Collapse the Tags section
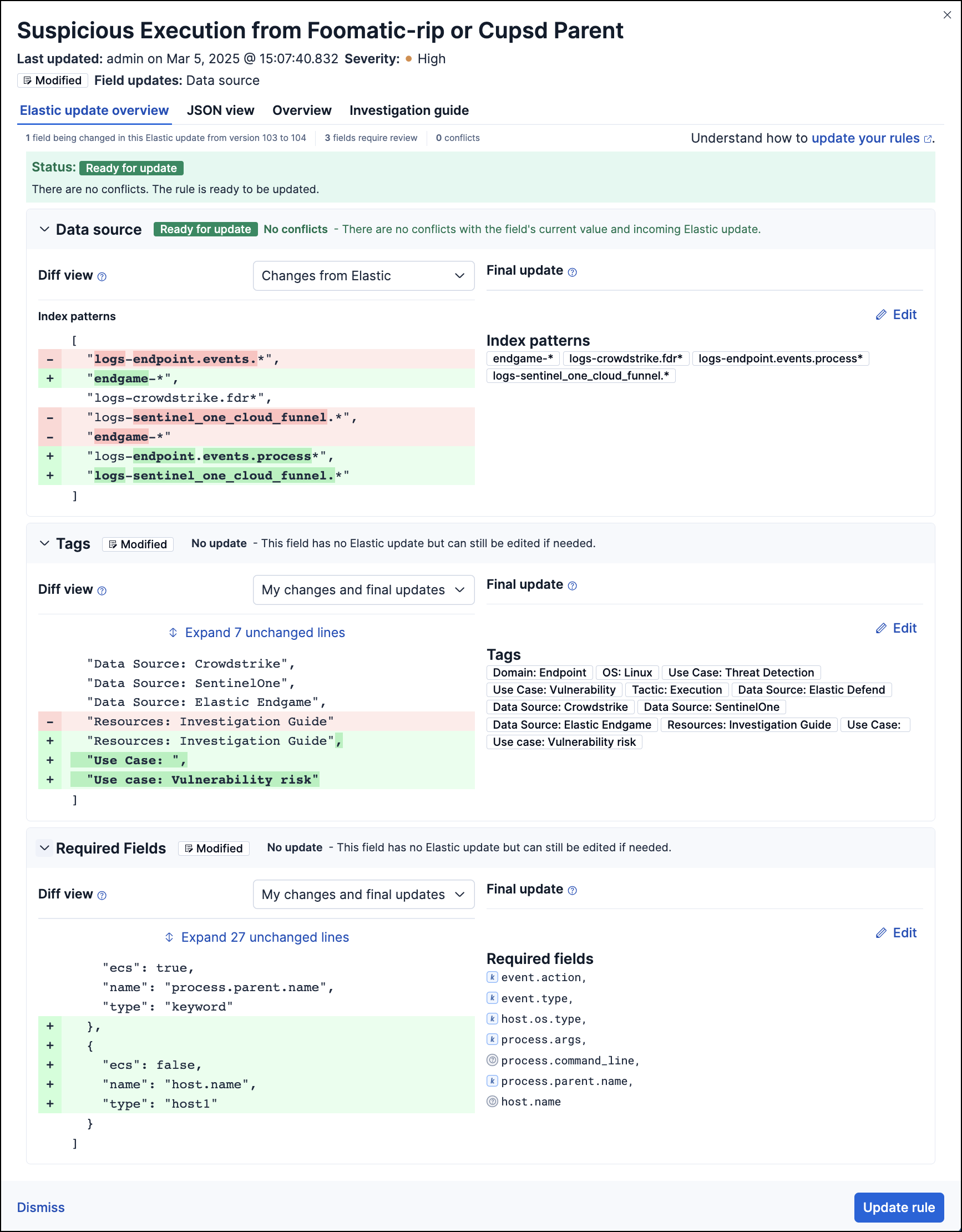Screen dimensions: 962x1232 [x=44, y=543]
